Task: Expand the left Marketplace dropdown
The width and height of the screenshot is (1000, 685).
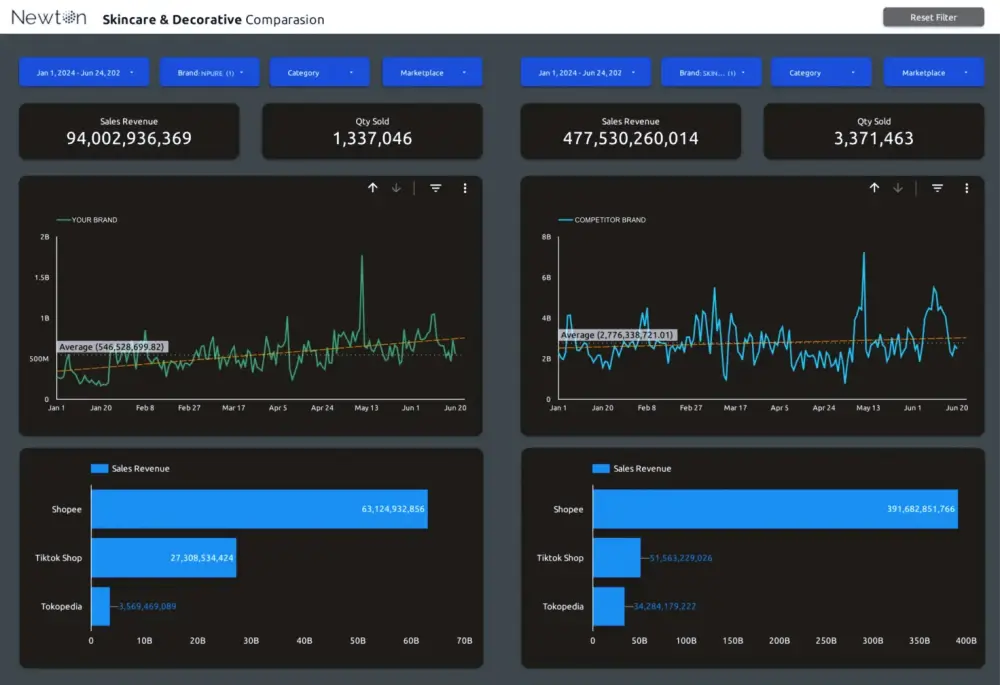Action: [432, 72]
